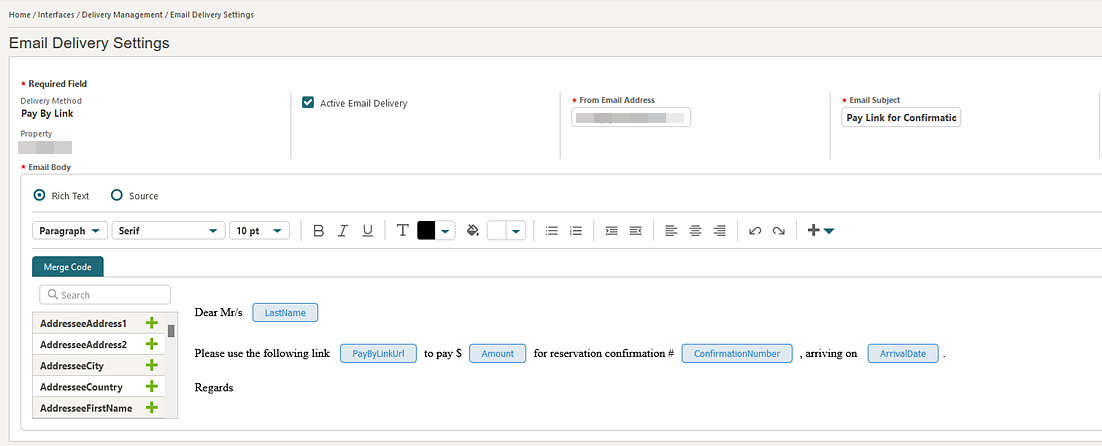Click the Email Subject field
The height and width of the screenshot is (446, 1102).
tap(901, 117)
